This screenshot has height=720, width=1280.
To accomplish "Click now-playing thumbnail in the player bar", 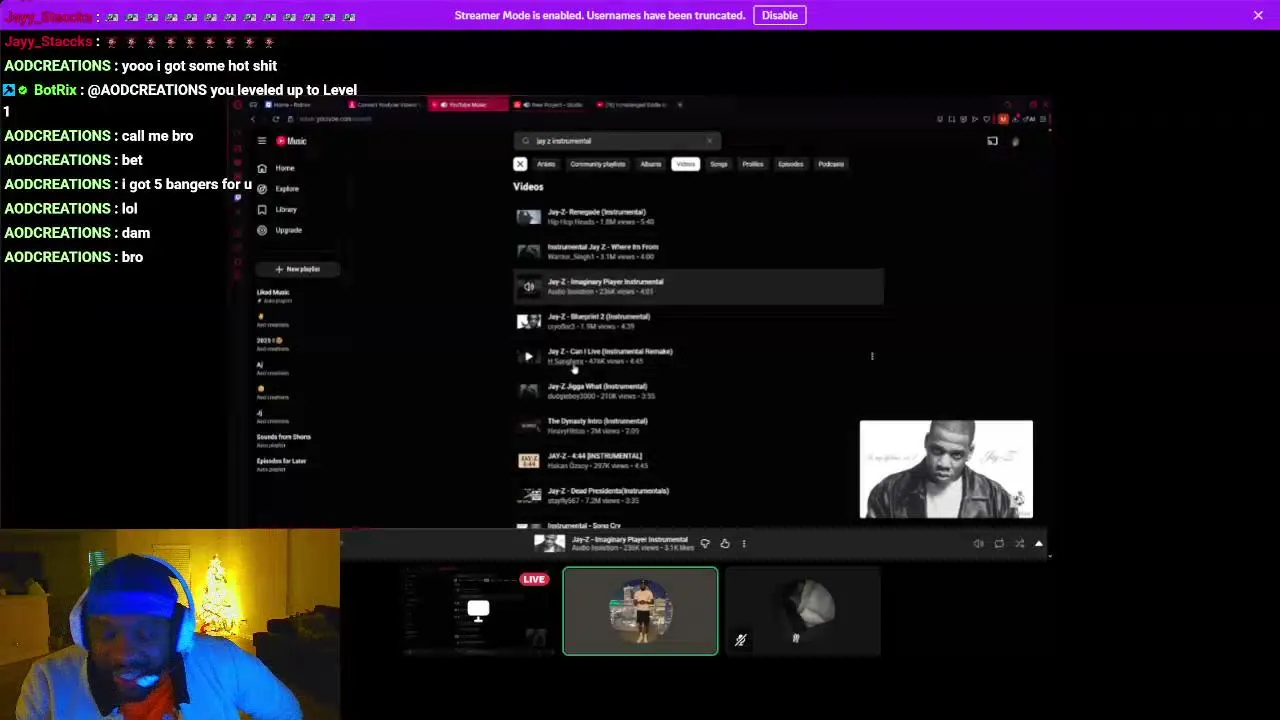I will point(549,543).
